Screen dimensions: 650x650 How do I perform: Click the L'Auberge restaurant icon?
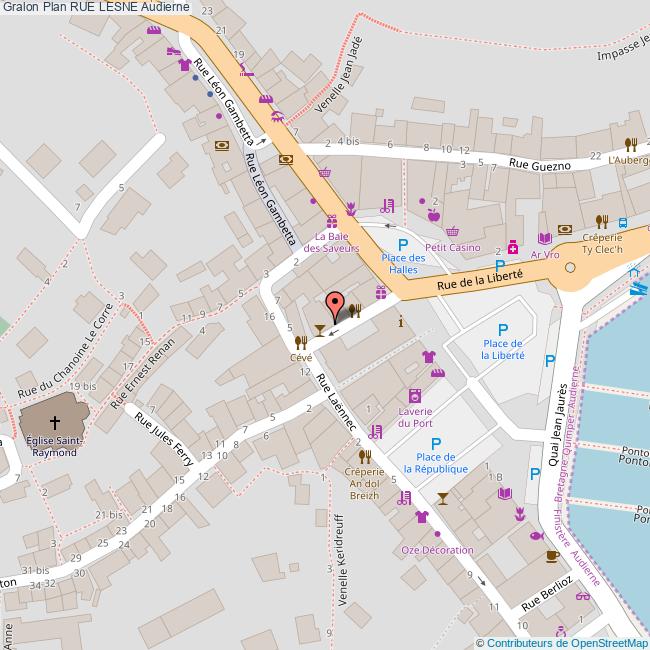pyautogui.click(x=630, y=143)
